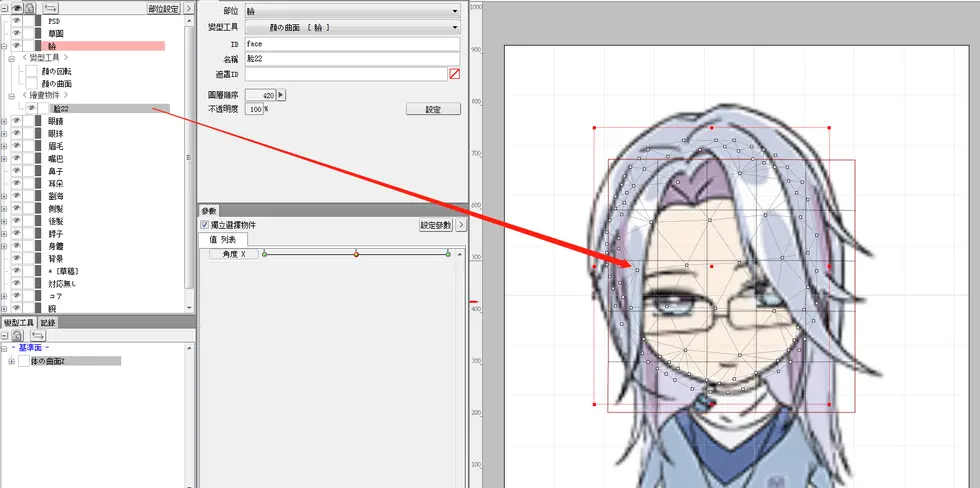Click the swap arrows icon in parts panel header
Viewport: 980px width, 488px height.
pyautogui.click(x=51, y=9)
